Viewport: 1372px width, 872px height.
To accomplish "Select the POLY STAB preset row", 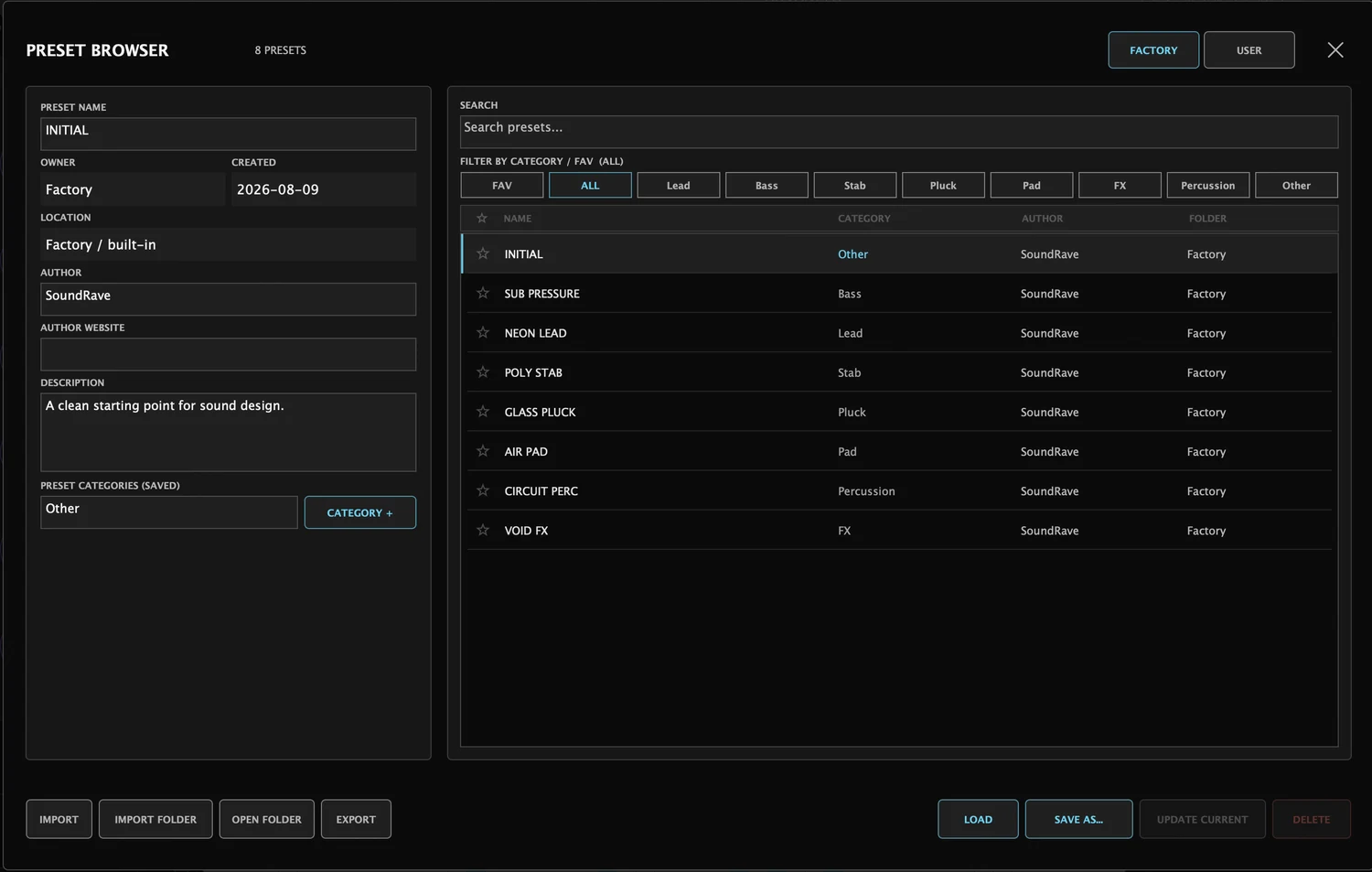I will click(x=899, y=371).
